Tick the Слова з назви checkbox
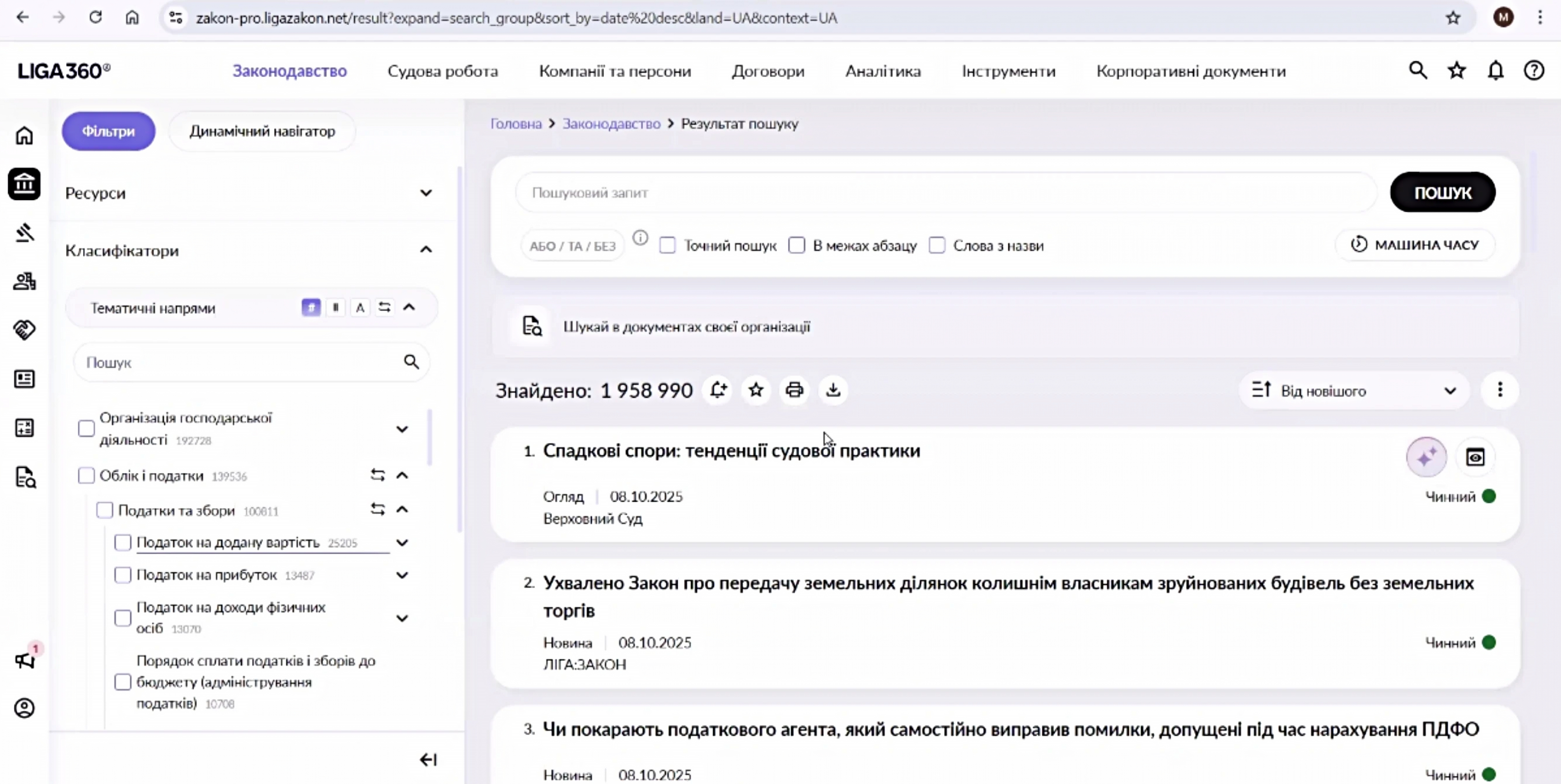 coord(937,245)
